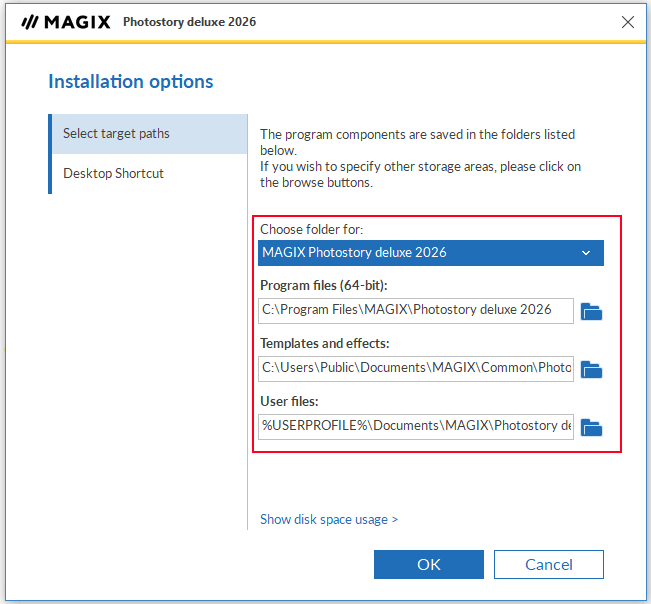The width and height of the screenshot is (651, 604).
Task: Click the Photostory deluxe 2026 window title
Action: click(x=189, y=21)
